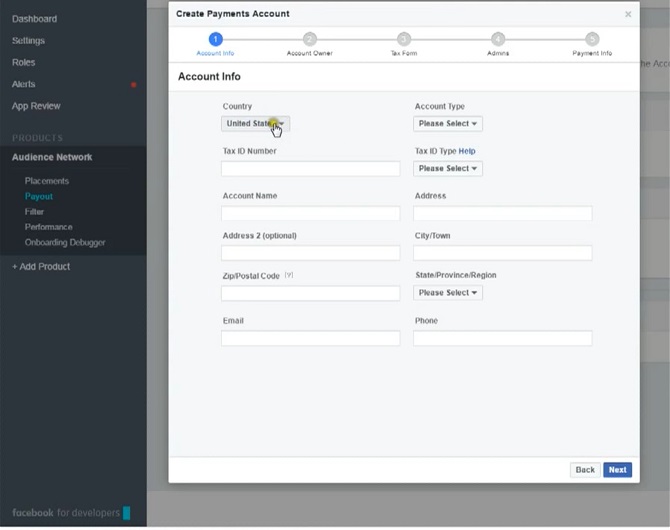Open Placements under Audience Network
Image resolution: width=670 pixels, height=530 pixels.
[47, 181]
